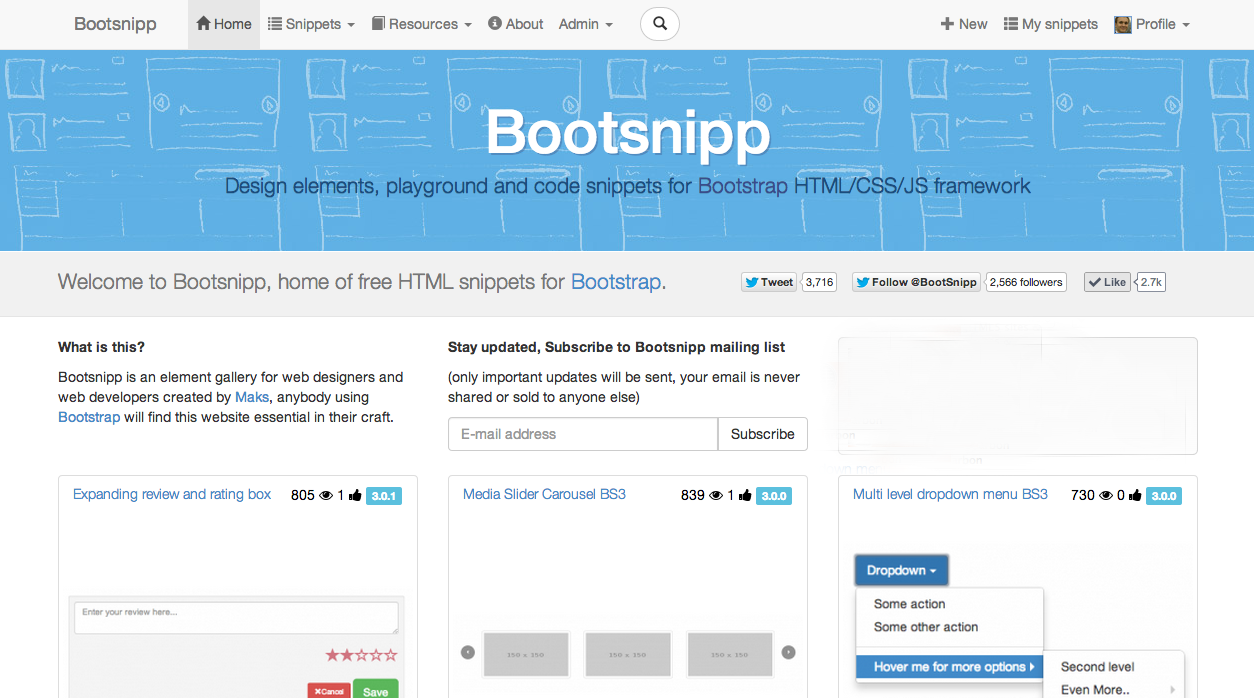Screen dimensions: 1254x698
Task: Open the Home nav item
Action: tap(224, 24)
